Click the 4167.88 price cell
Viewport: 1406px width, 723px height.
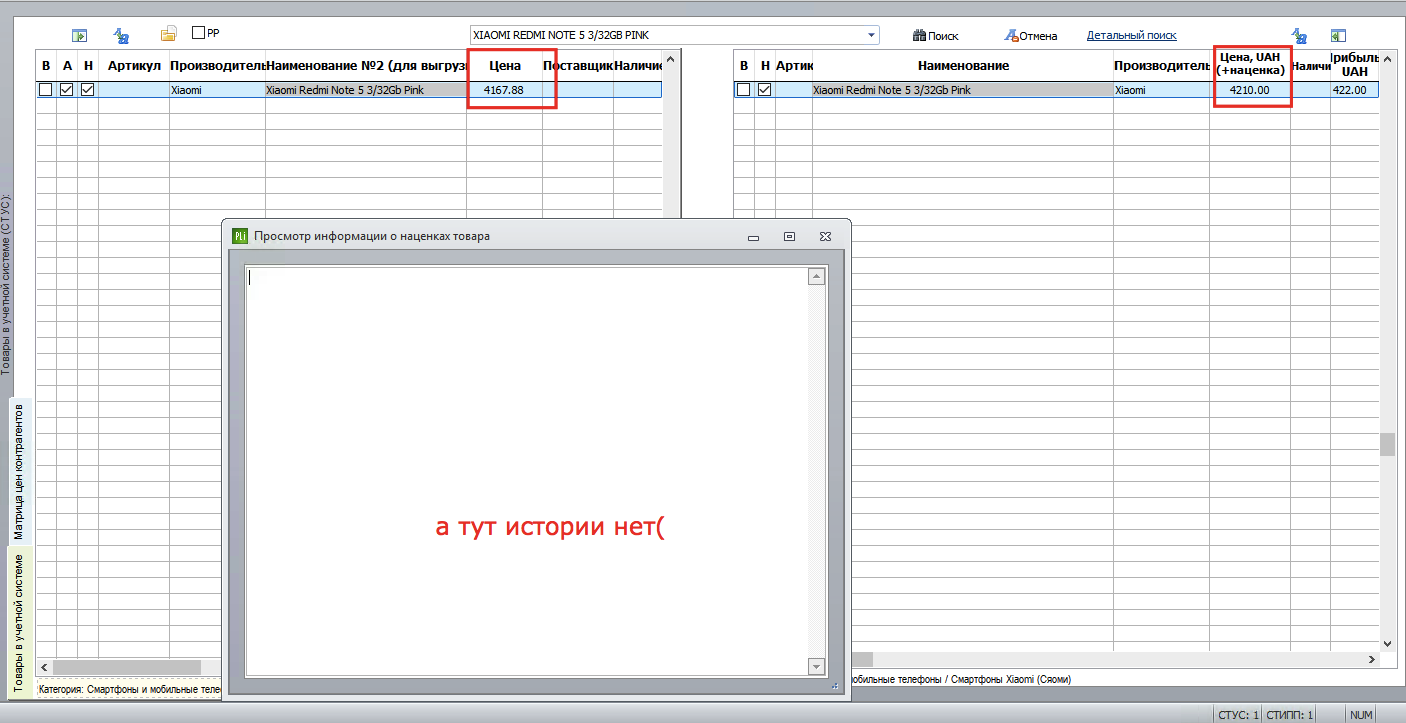(x=504, y=90)
